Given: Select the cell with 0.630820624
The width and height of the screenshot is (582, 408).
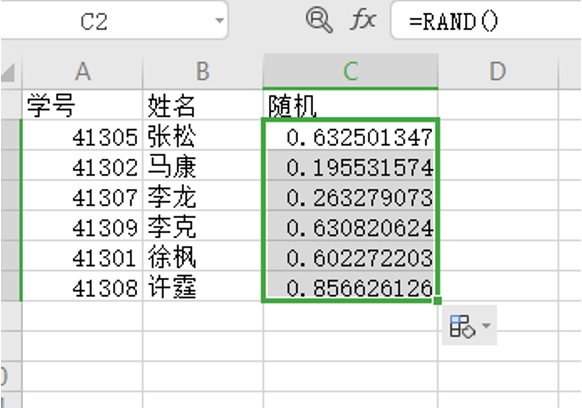Looking at the screenshot, I should pos(351,226).
